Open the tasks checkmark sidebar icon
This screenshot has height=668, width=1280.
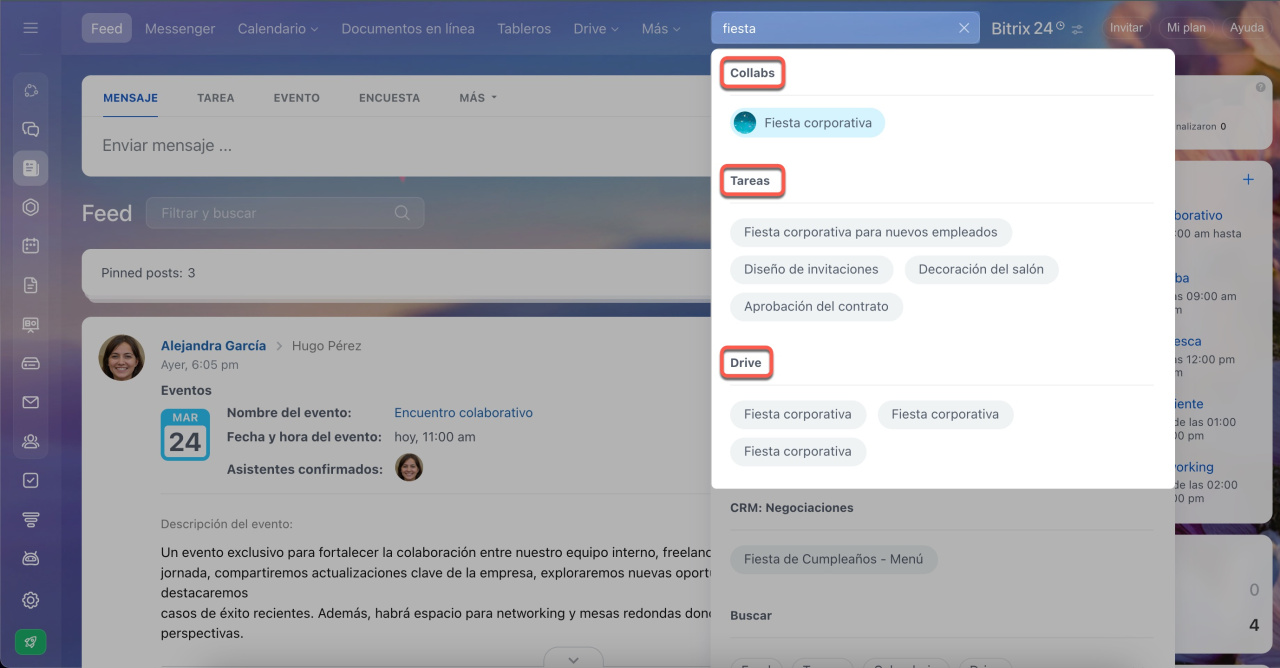tap(31, 480)
